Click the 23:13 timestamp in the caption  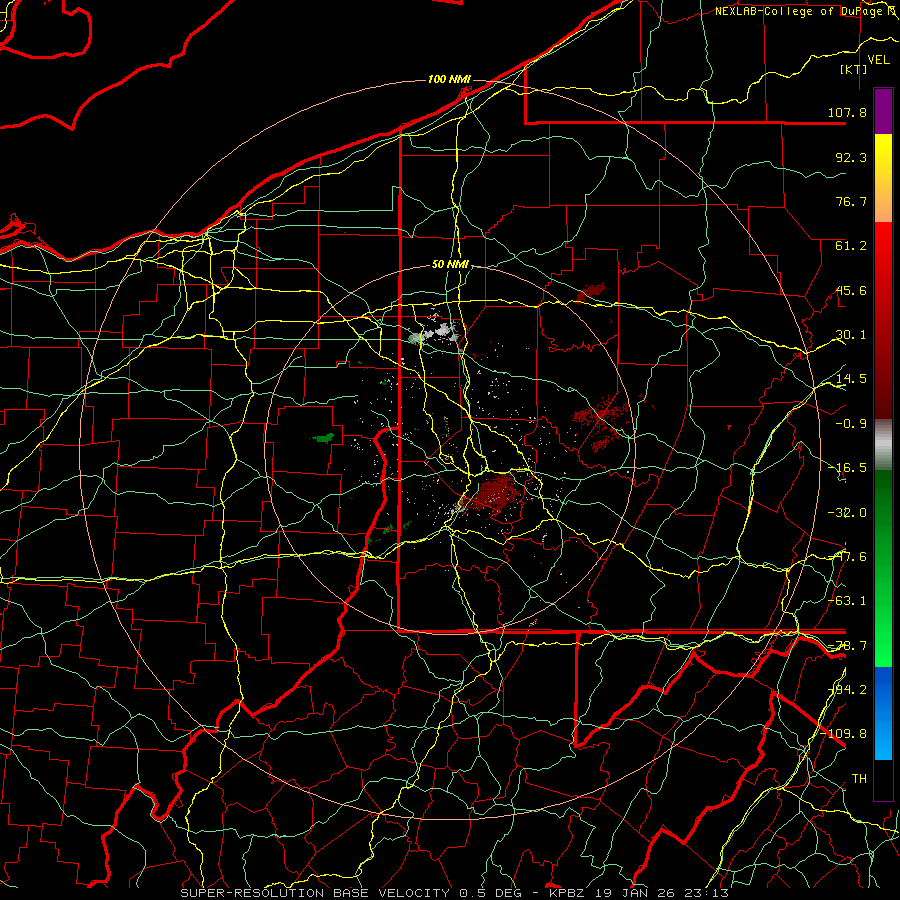pyautogui.click(x=708, y=893)
